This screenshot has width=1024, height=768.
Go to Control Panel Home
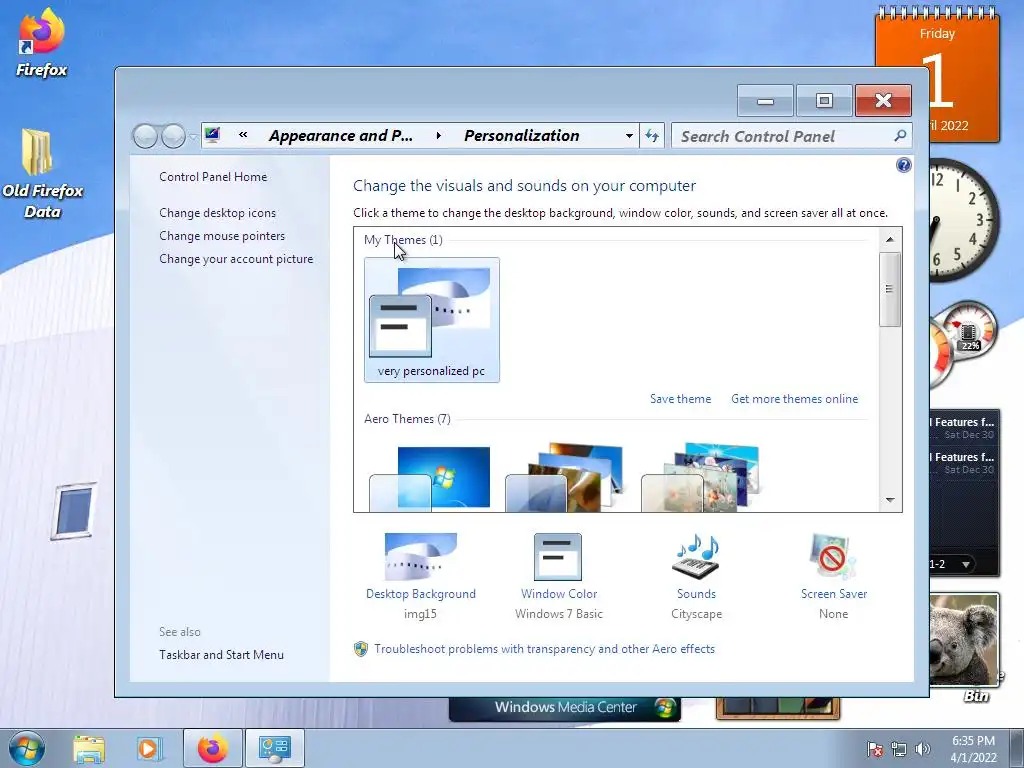pyautogui.click(x=213, y=176)
